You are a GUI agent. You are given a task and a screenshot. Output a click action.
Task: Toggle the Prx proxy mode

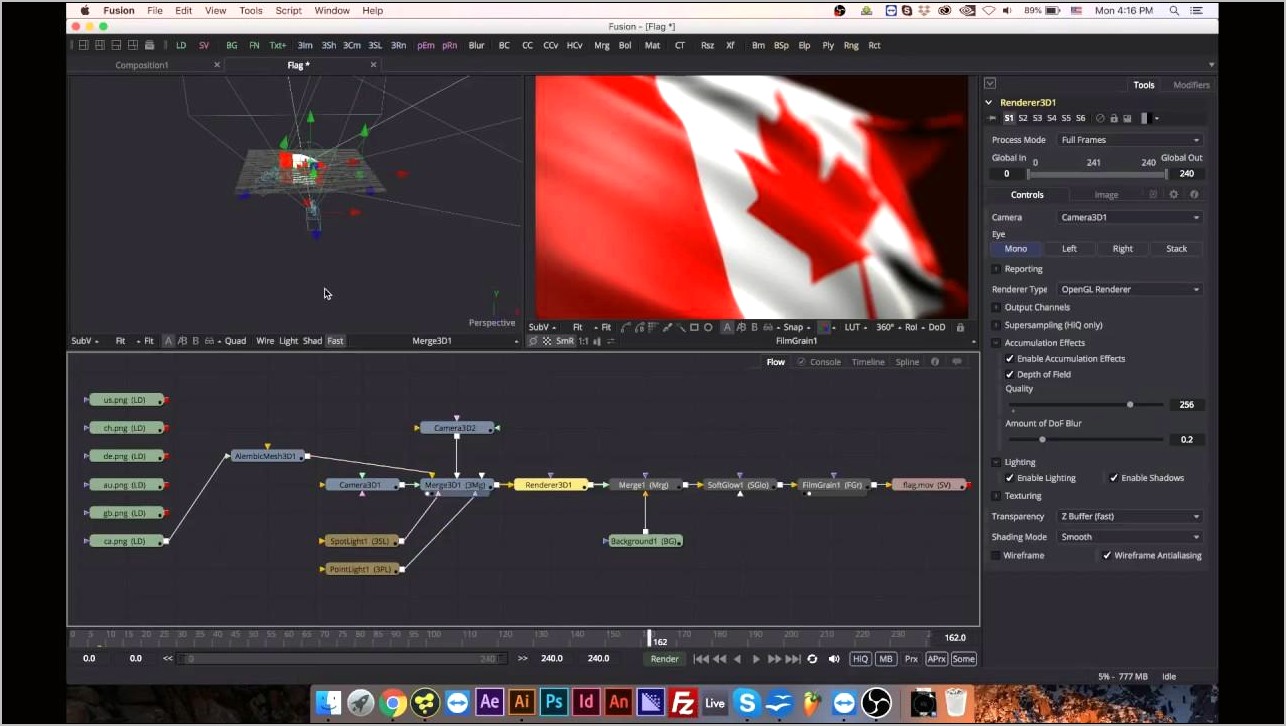[x=911, y=659]
